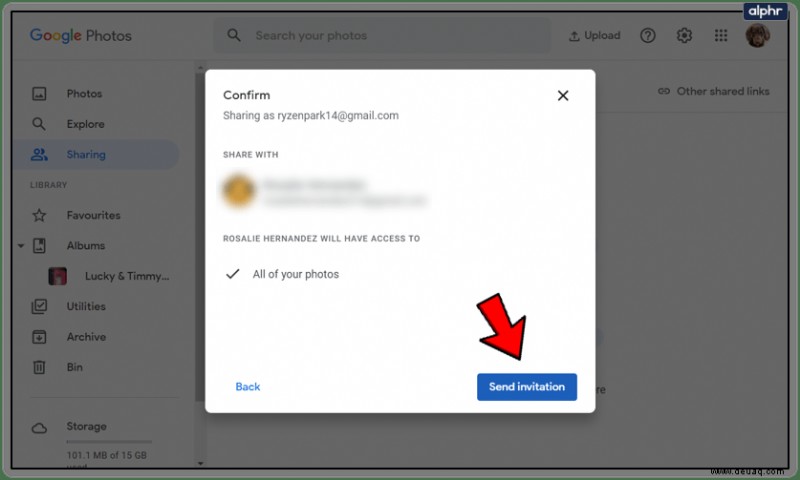This screenshot has width=800, height=480.
Task: Click the upload arrow icon
Action: click(x=574, y=36)
